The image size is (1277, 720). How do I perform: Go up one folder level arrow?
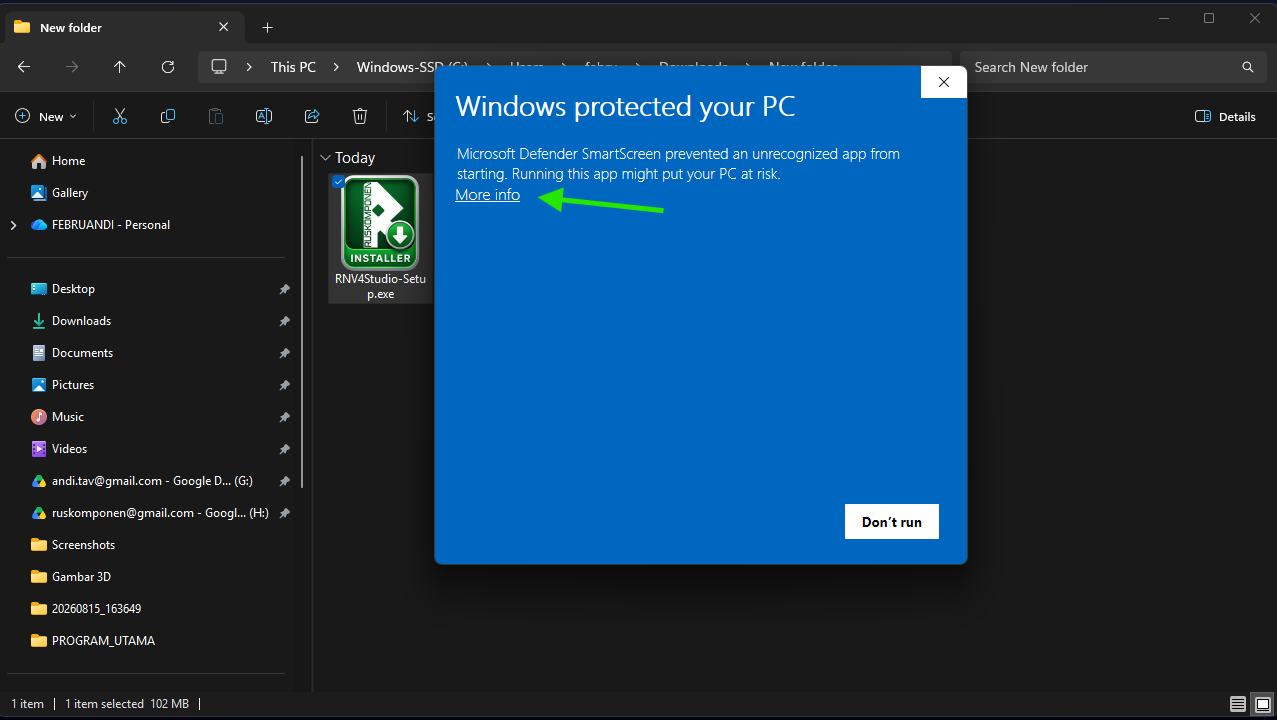(x=120, y=67)
